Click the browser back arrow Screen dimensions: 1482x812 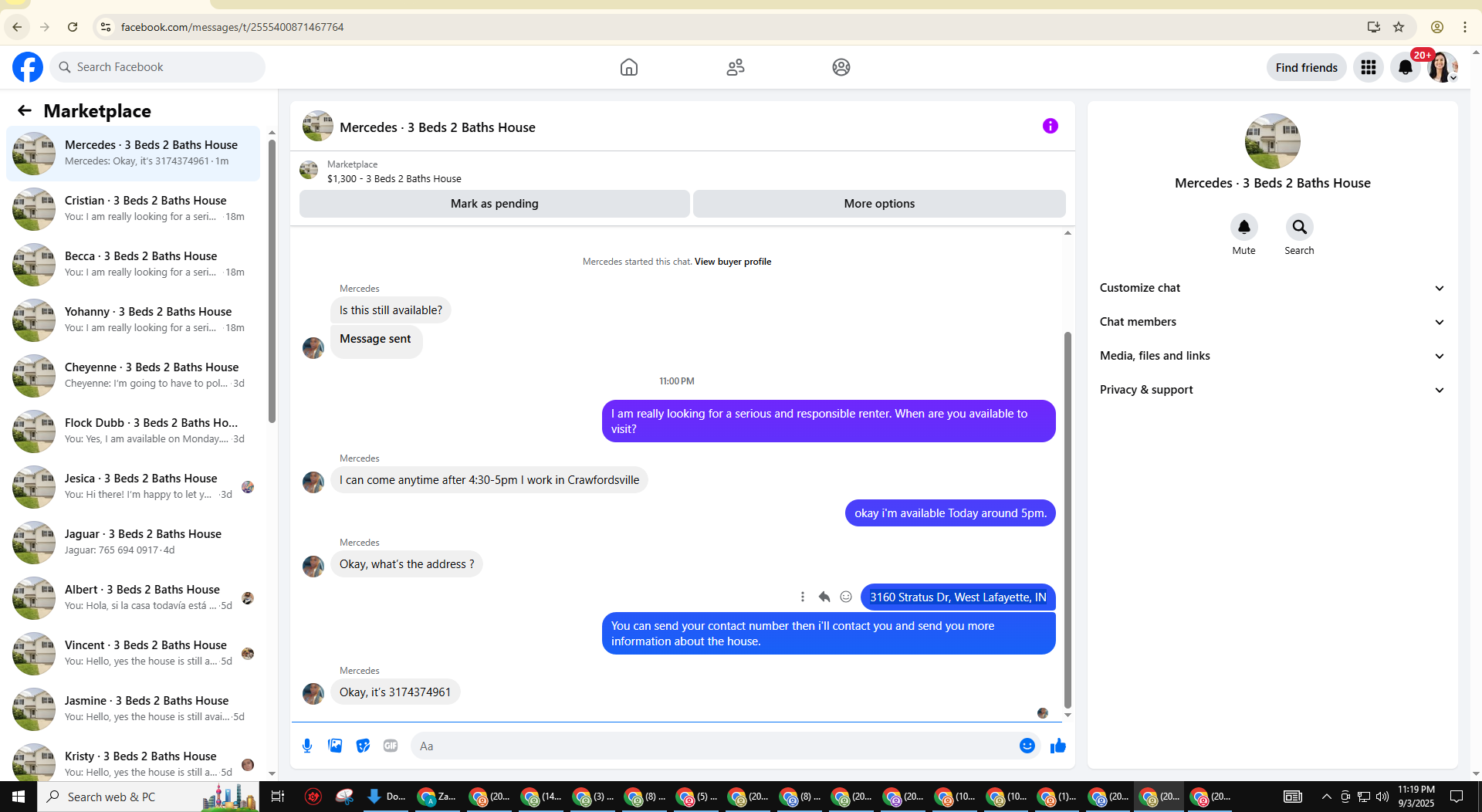(x=17, y=27)
